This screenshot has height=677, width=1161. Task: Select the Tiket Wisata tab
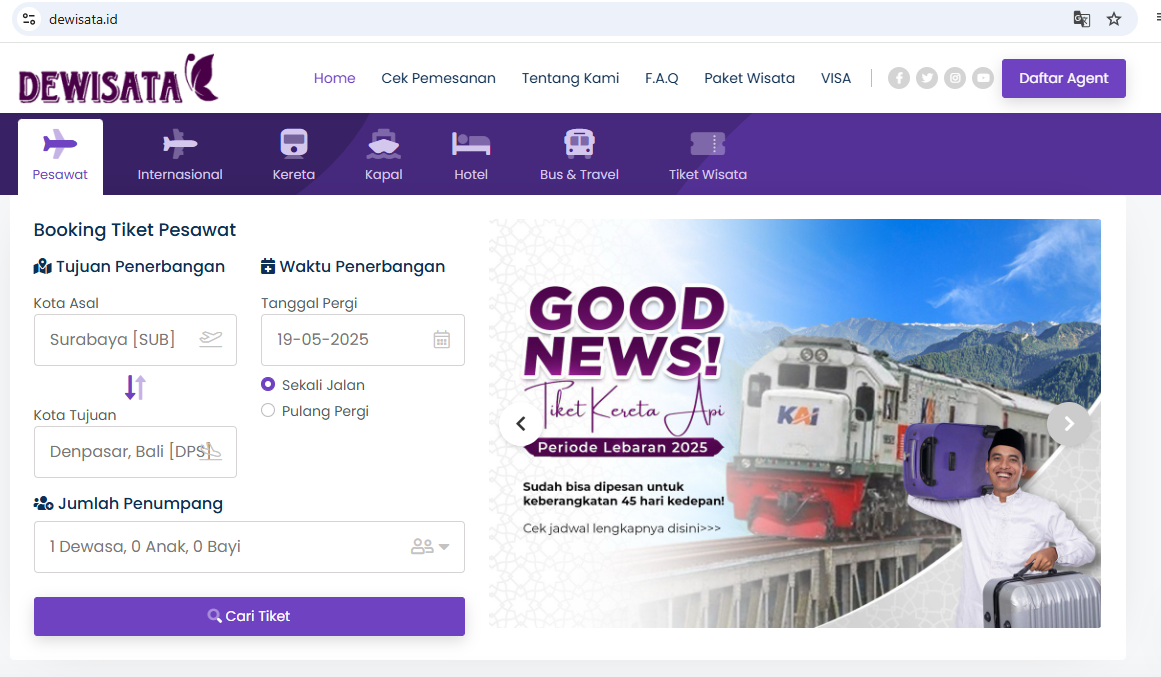tap(708, 157)
